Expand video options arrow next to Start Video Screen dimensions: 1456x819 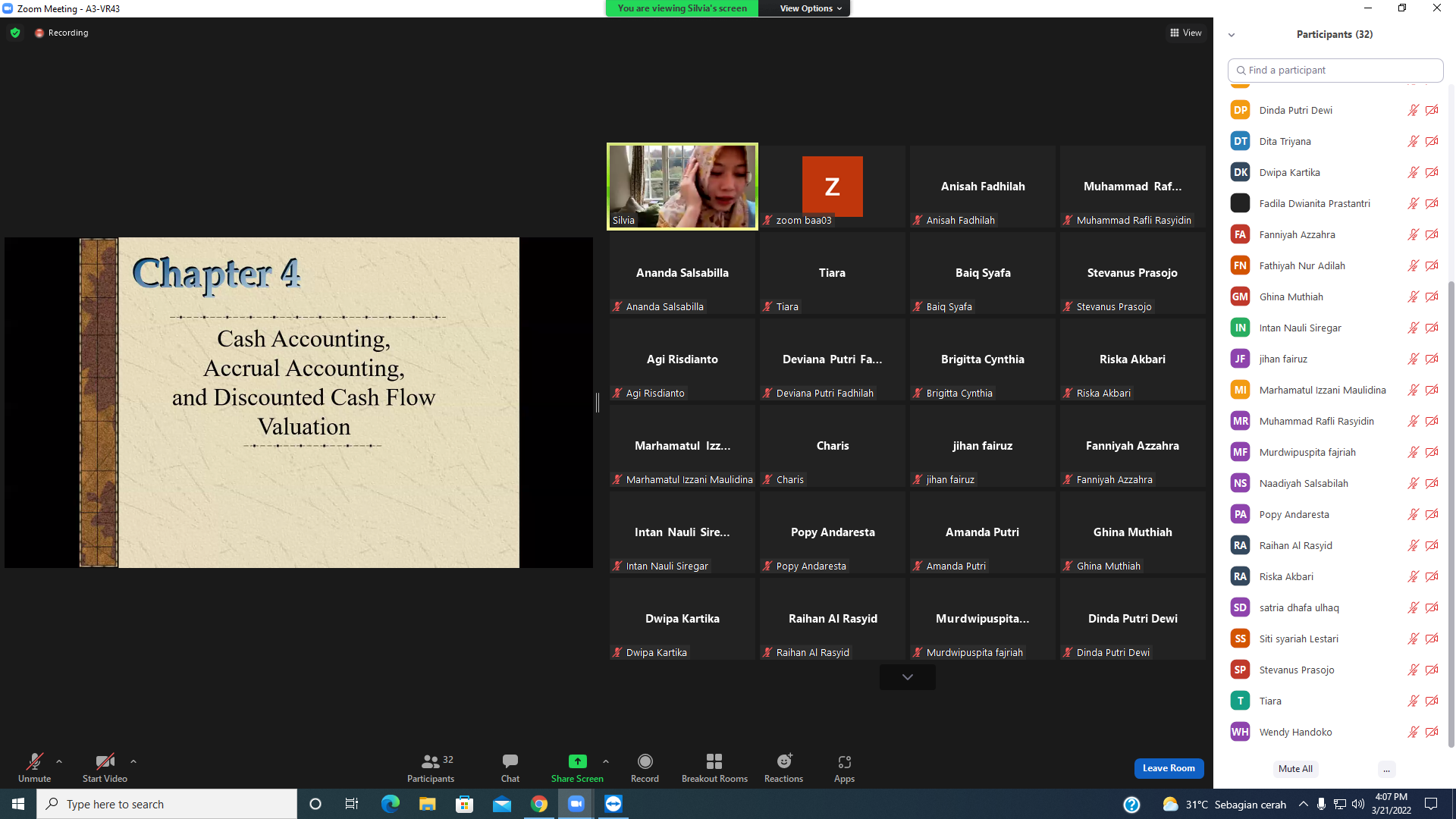pos(133,761)
